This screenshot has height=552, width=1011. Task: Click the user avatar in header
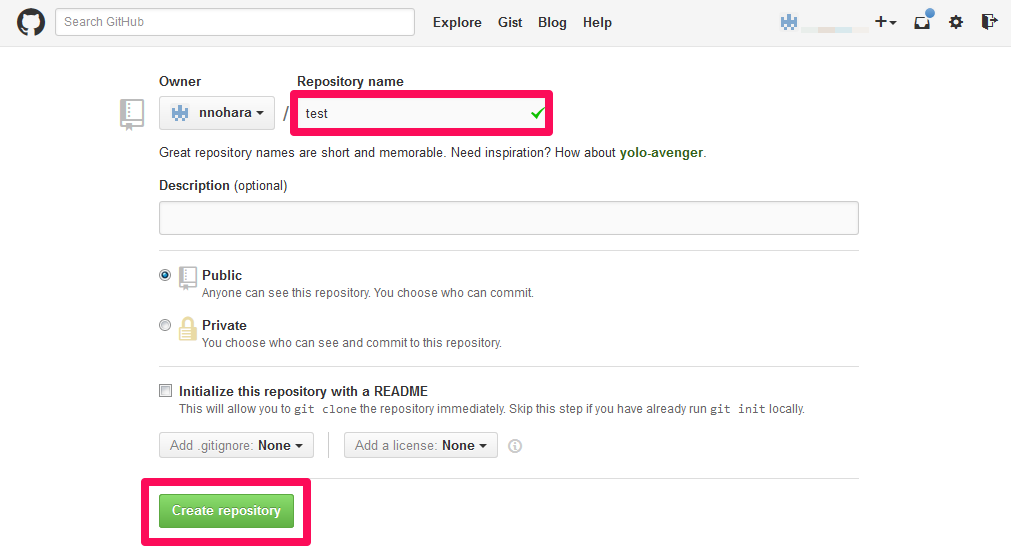789,22
